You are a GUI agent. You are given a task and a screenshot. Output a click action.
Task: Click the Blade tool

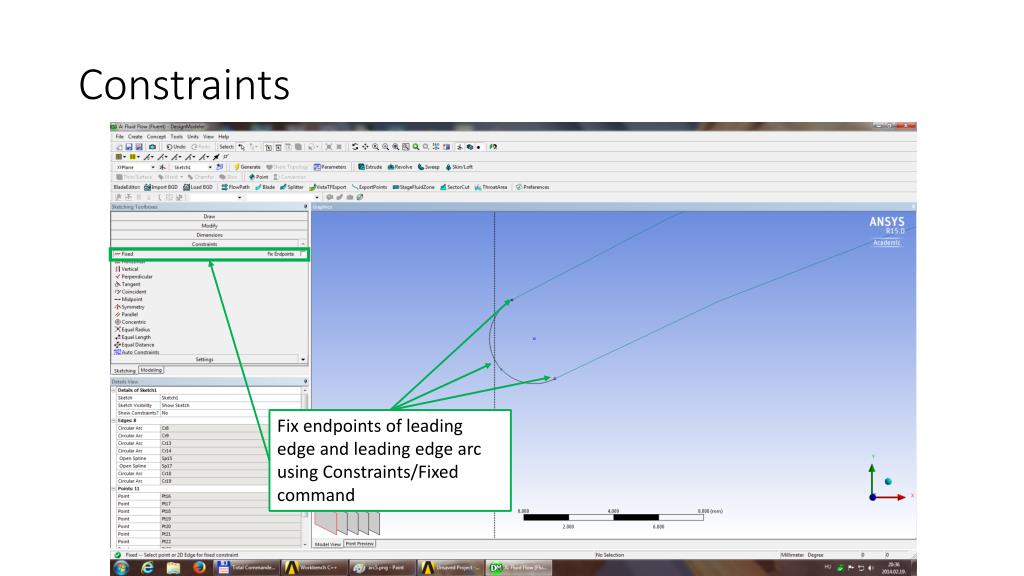[264, 187]
